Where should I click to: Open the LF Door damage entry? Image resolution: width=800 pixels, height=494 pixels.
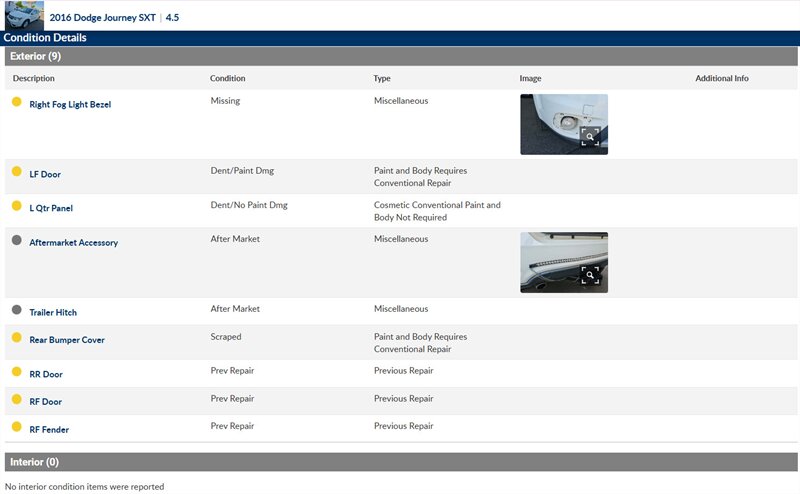(45, 174)
